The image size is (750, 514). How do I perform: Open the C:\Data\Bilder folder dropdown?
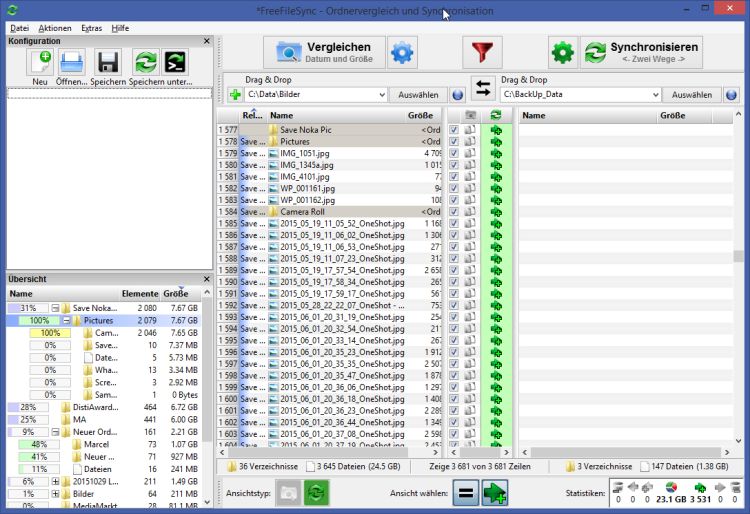(382, 95)
